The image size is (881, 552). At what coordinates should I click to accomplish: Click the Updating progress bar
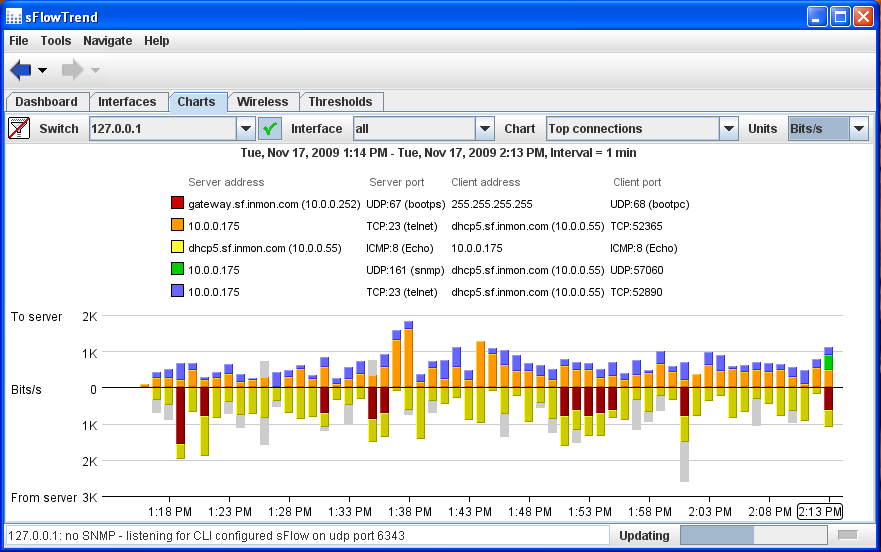coord(753,535)
